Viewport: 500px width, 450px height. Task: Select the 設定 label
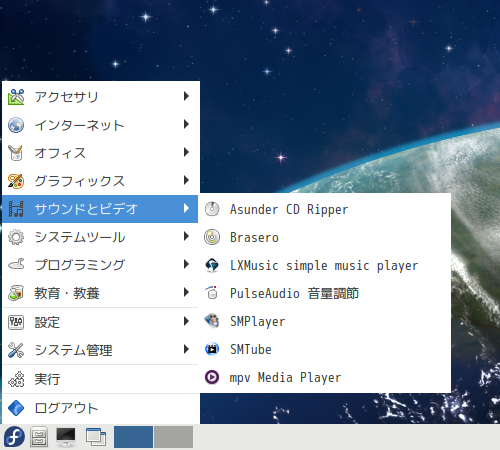[x=47, y=322]
